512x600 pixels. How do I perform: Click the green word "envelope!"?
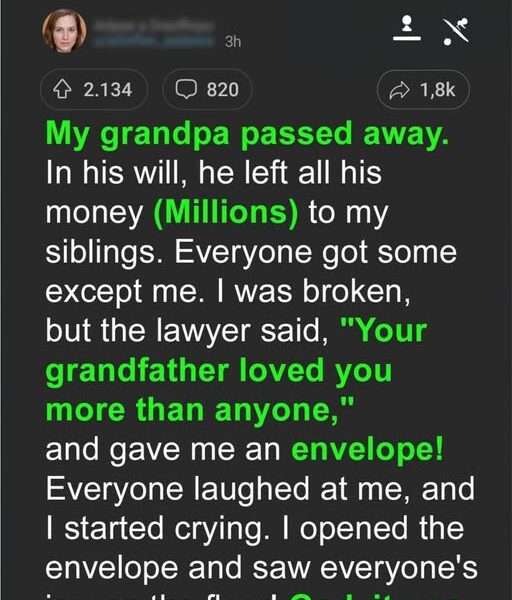tap(367, 449)
